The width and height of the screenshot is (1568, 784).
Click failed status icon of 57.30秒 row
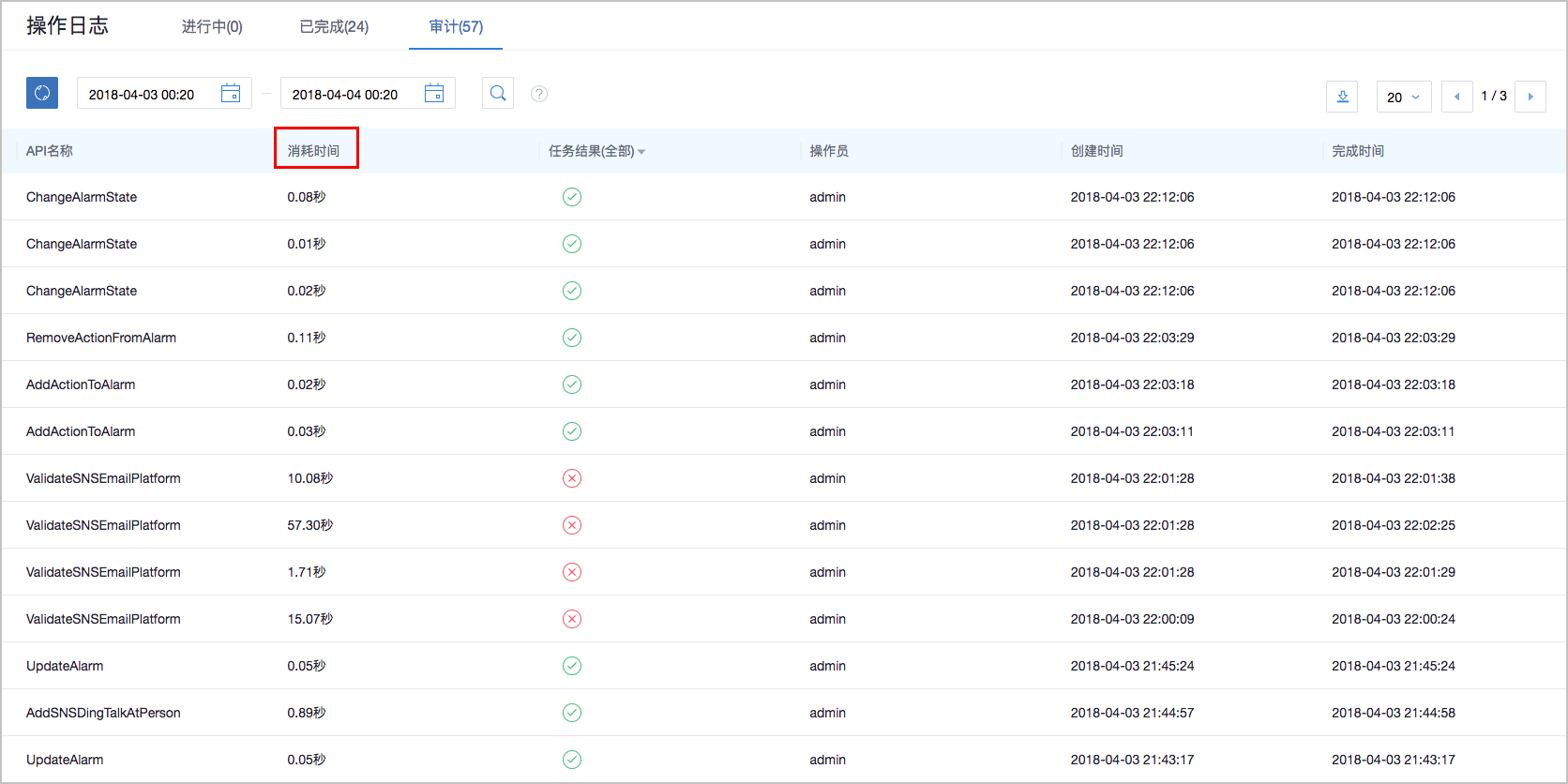point(572,525)
